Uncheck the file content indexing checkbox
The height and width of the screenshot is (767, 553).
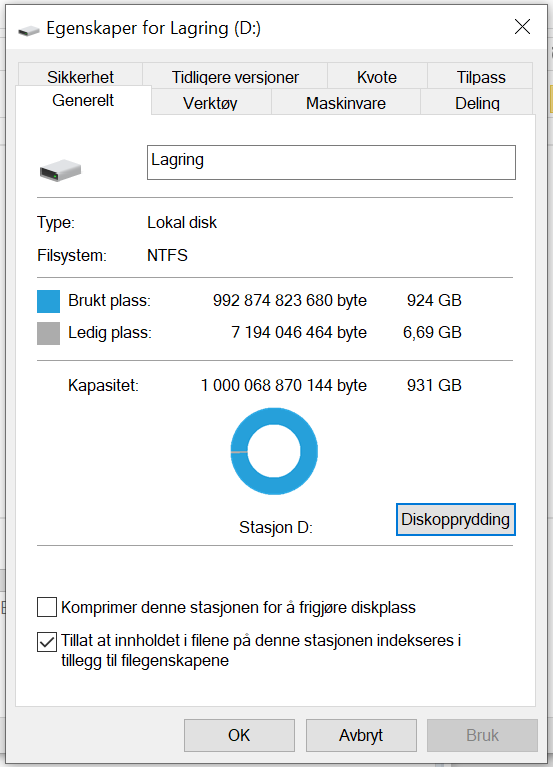[x=47, y=642]
